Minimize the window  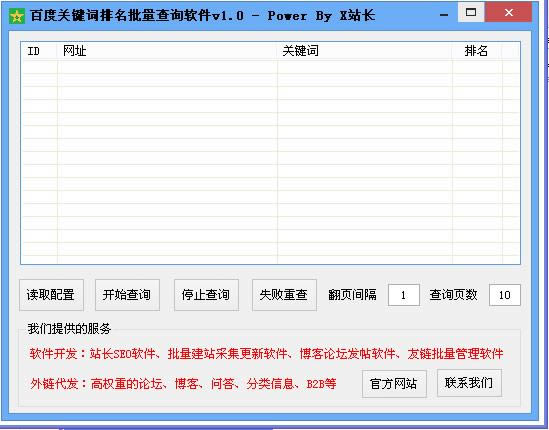coord(444,15)
